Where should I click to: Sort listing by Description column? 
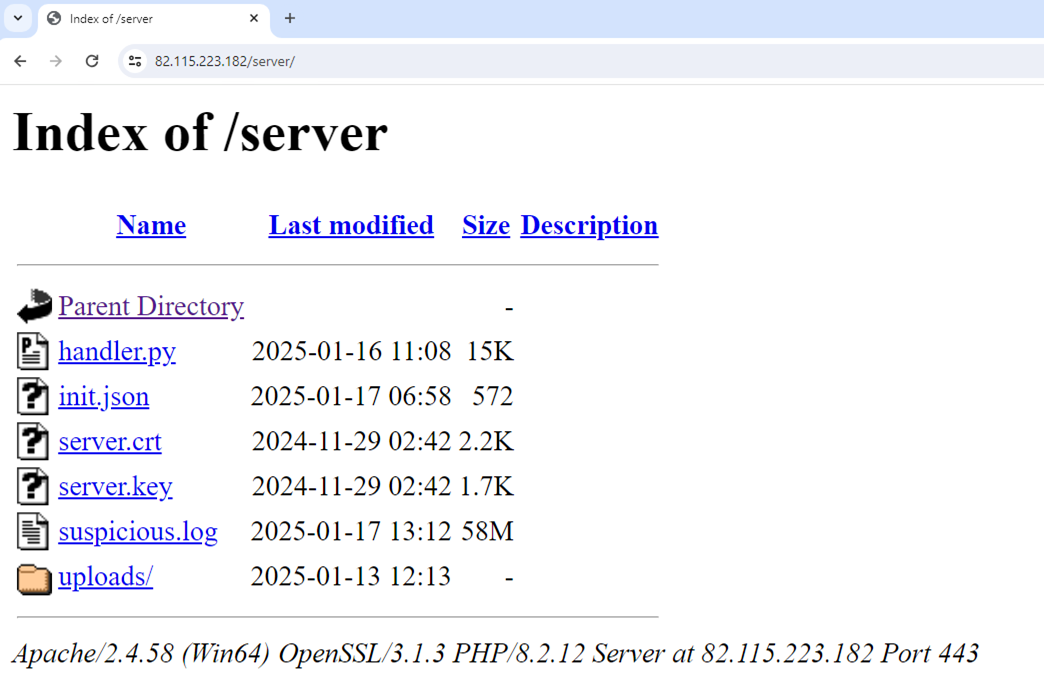click(589, 225)
